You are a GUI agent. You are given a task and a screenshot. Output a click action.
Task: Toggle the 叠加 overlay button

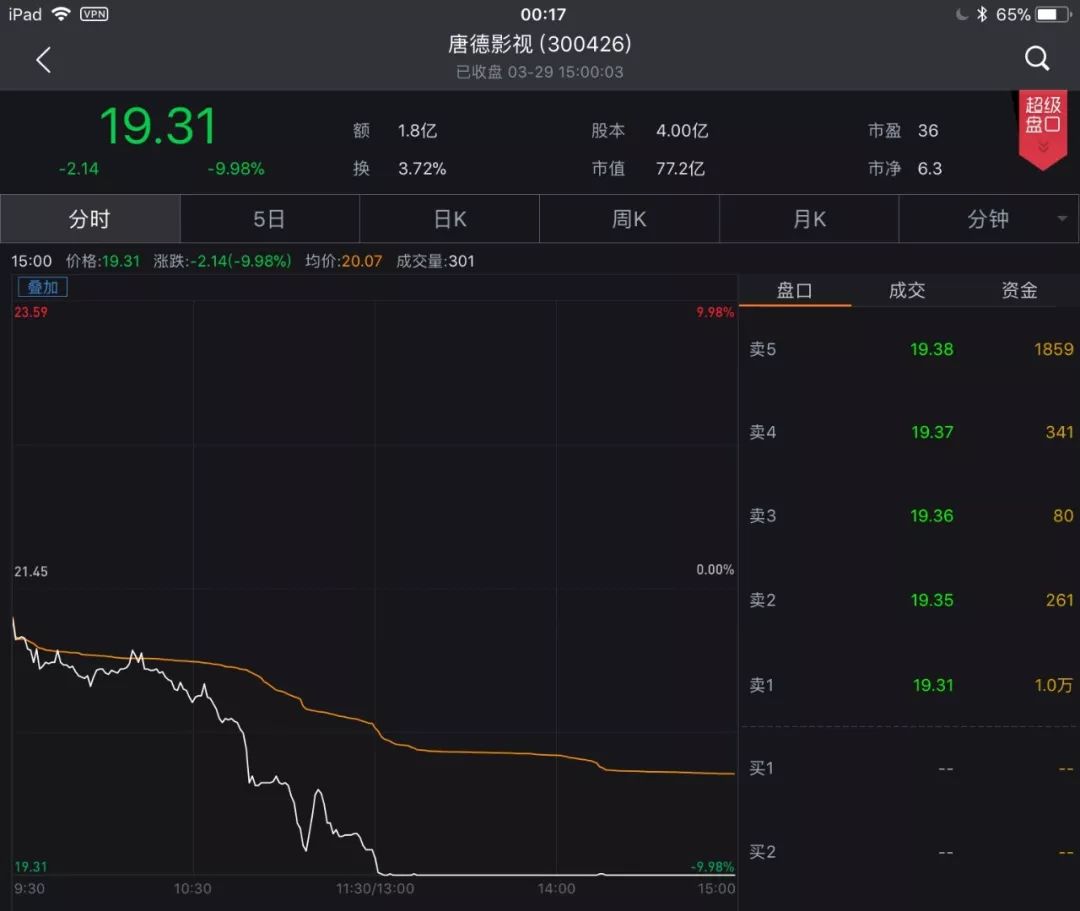(x=42, y=287)
